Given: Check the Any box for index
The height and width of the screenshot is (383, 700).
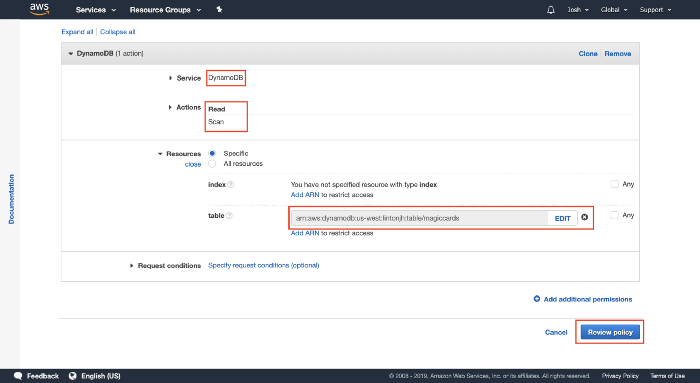Looking at the screenshot, I should point(614,184).
